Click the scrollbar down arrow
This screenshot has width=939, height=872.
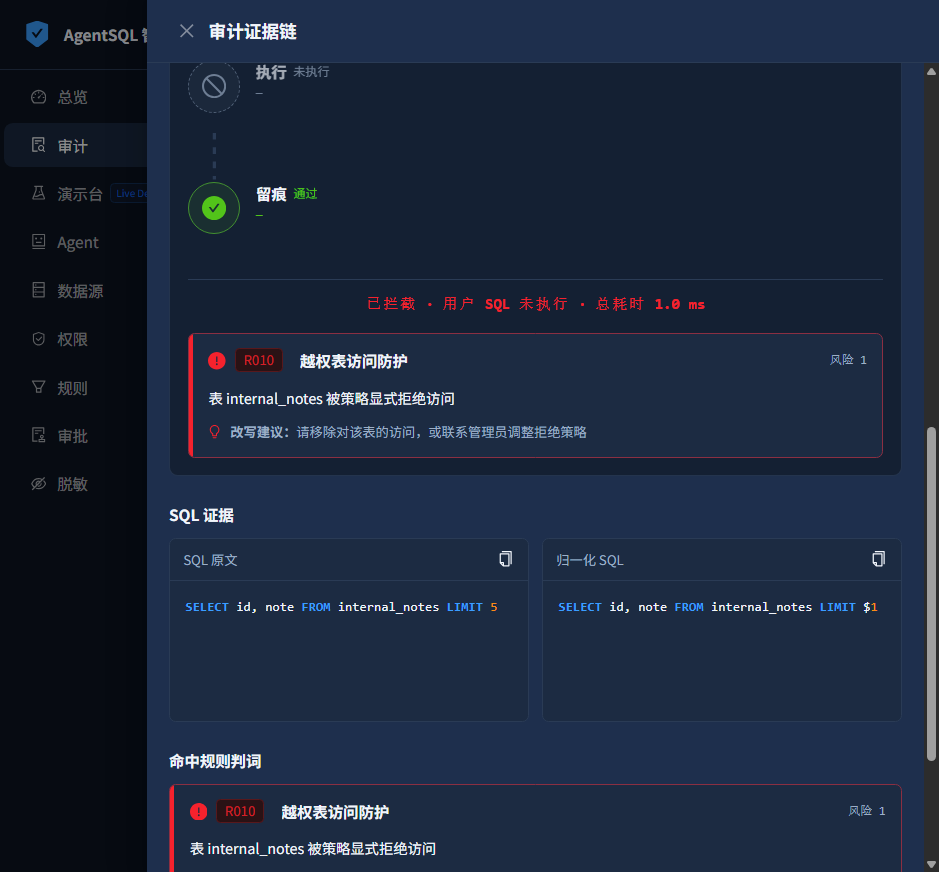coord(931,865)
